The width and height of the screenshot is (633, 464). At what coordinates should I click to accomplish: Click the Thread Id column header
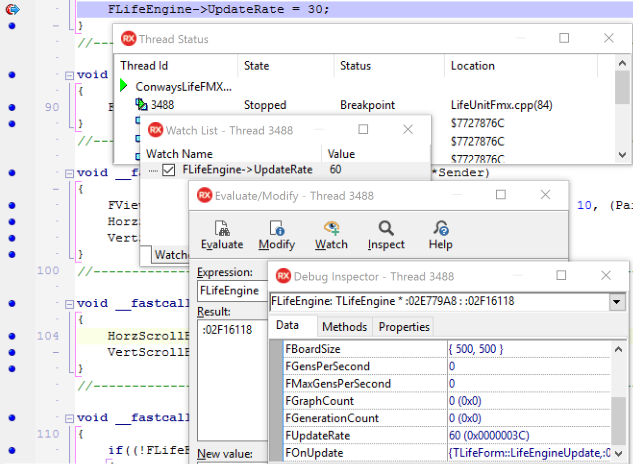pyautogui.click(x=177, y=66)
